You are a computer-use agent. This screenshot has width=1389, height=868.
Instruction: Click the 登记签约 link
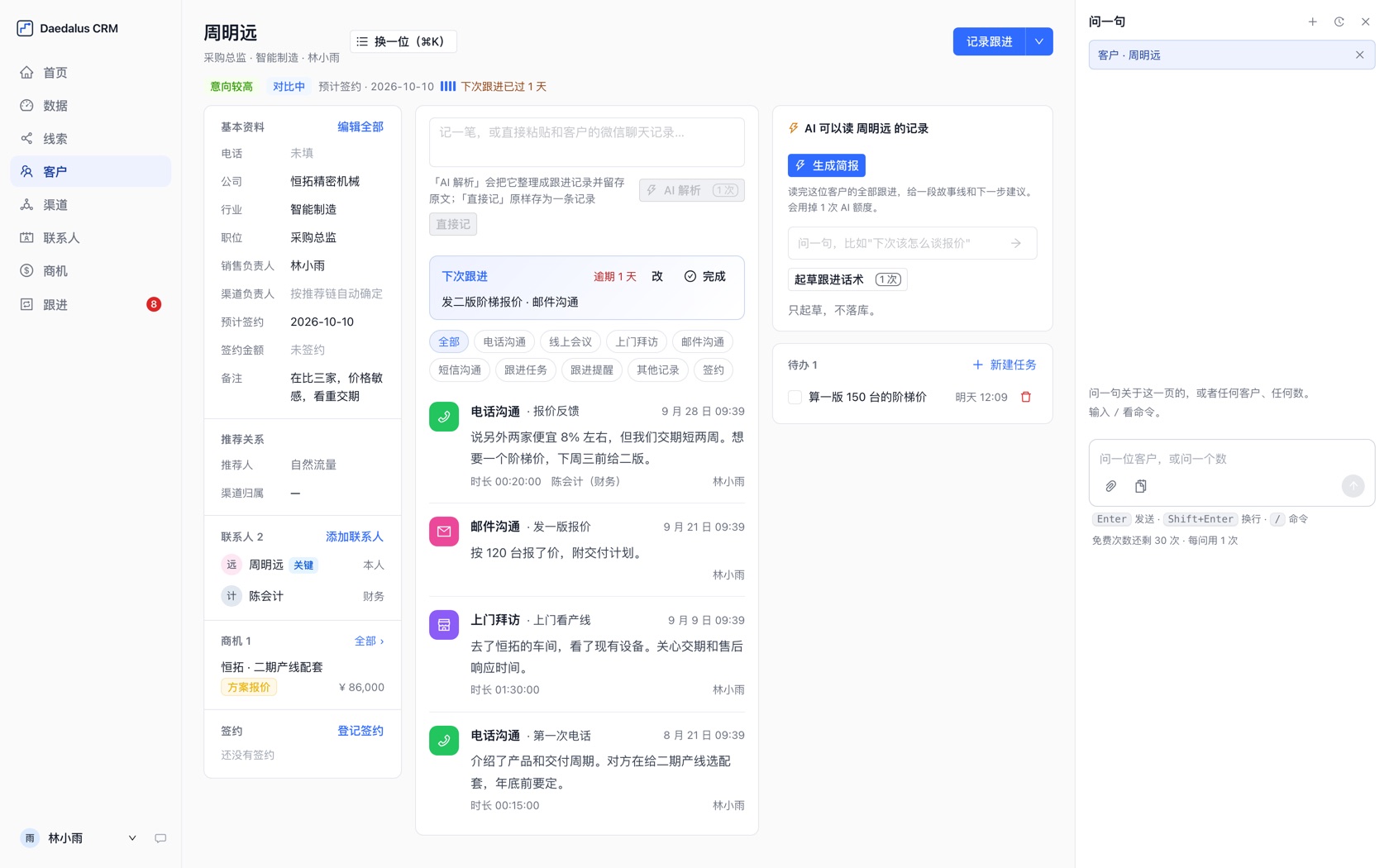click(x=360, y=731)
